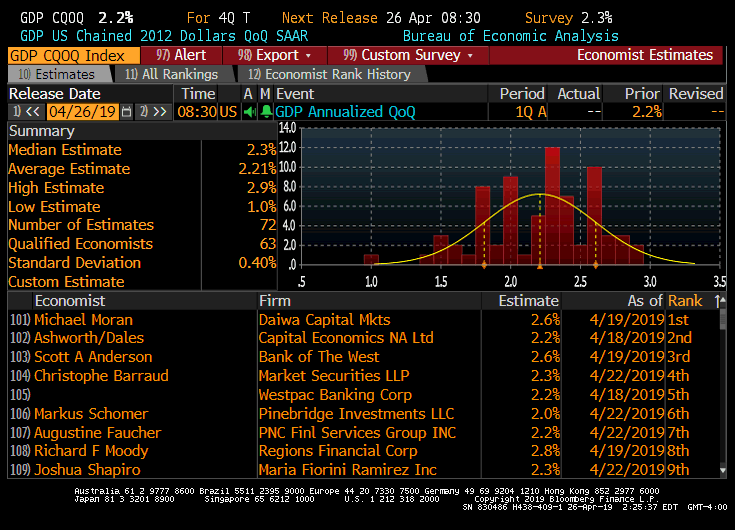The height and width of the screenshot is (530, 735).
Task: Click the green bell monitor icon
Action: tap(266, 112)
